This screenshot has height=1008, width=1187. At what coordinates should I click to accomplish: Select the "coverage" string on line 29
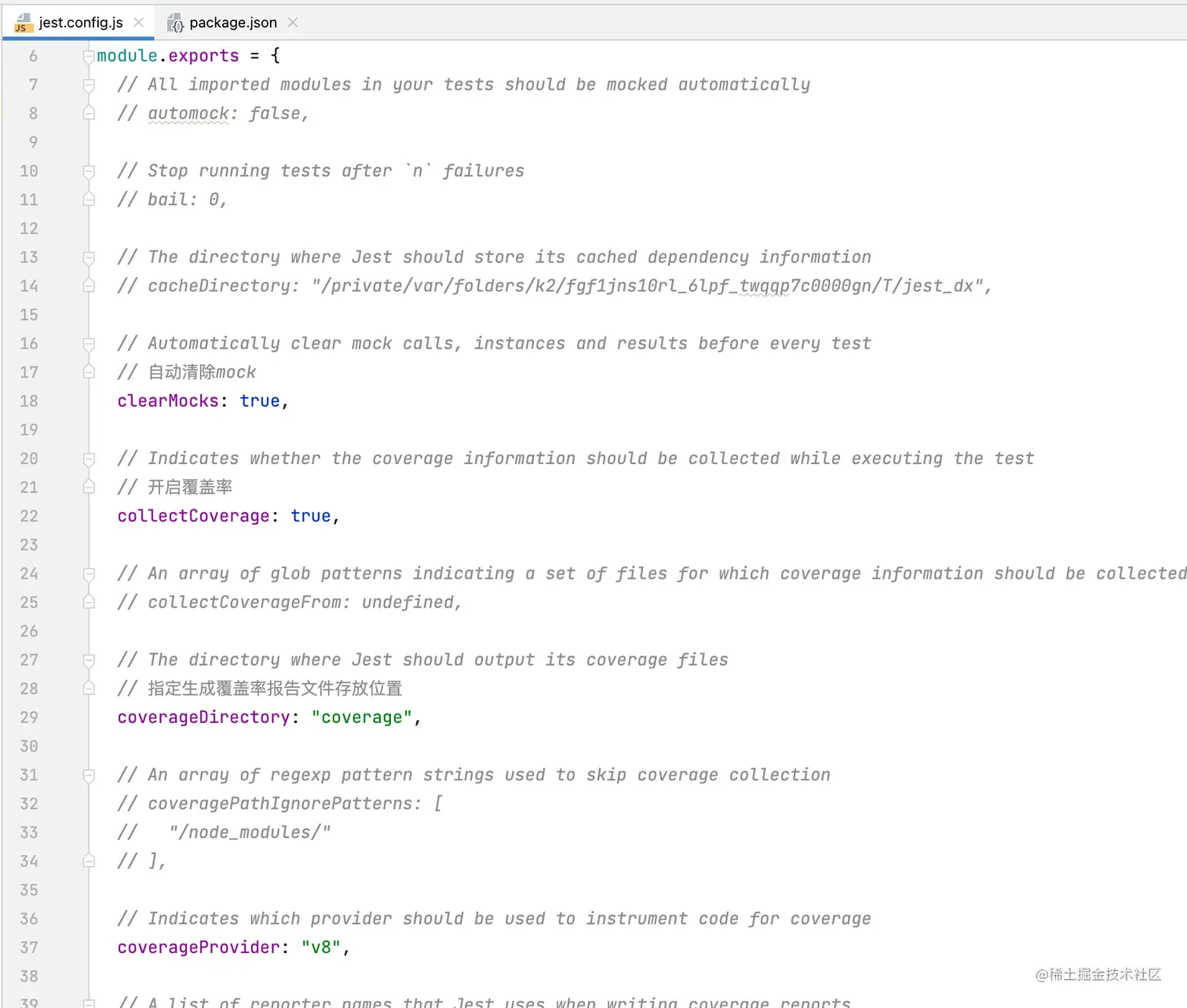tap(362, 717)
